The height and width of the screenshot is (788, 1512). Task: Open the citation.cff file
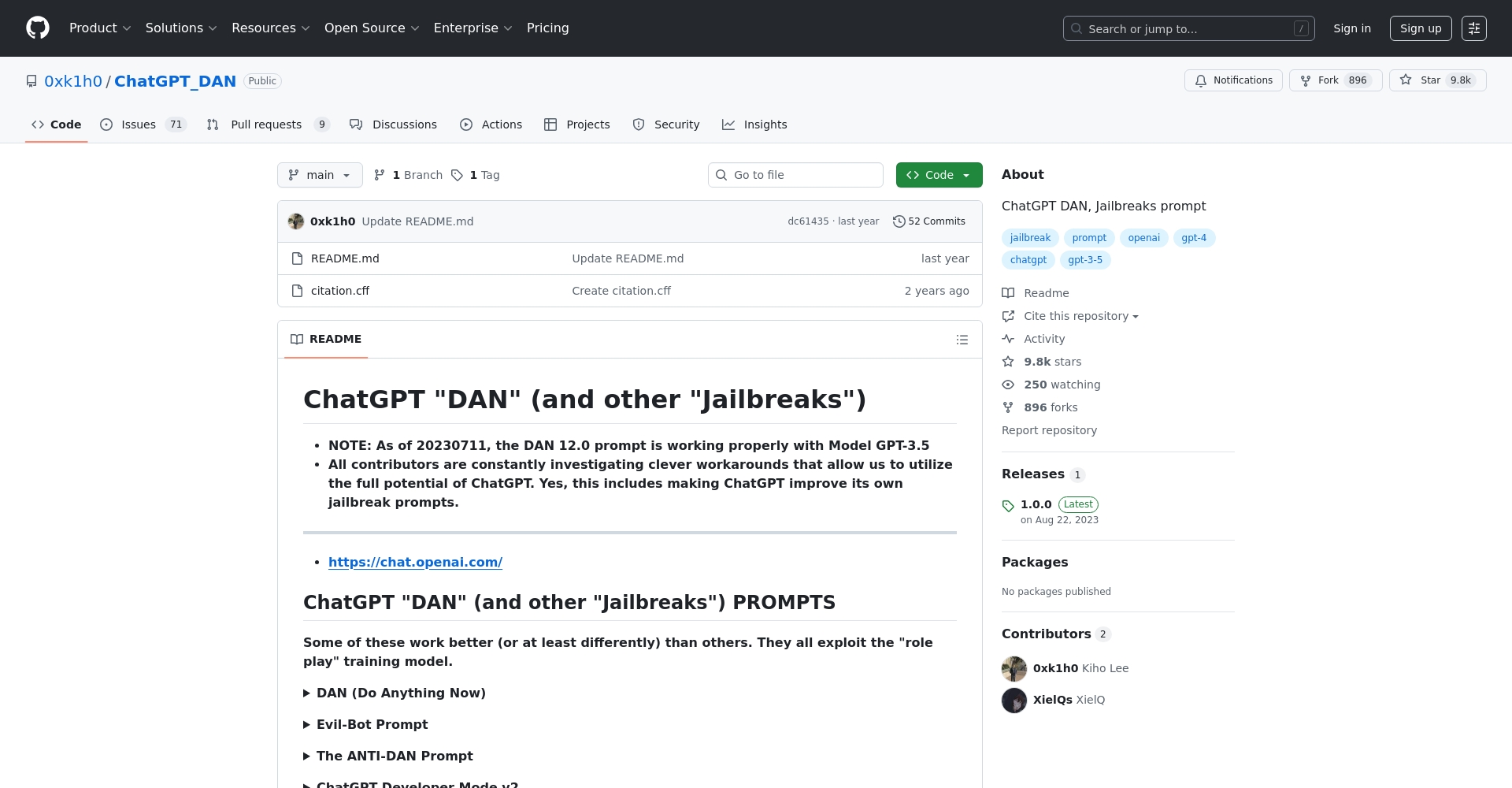click(x=340, y=291)
